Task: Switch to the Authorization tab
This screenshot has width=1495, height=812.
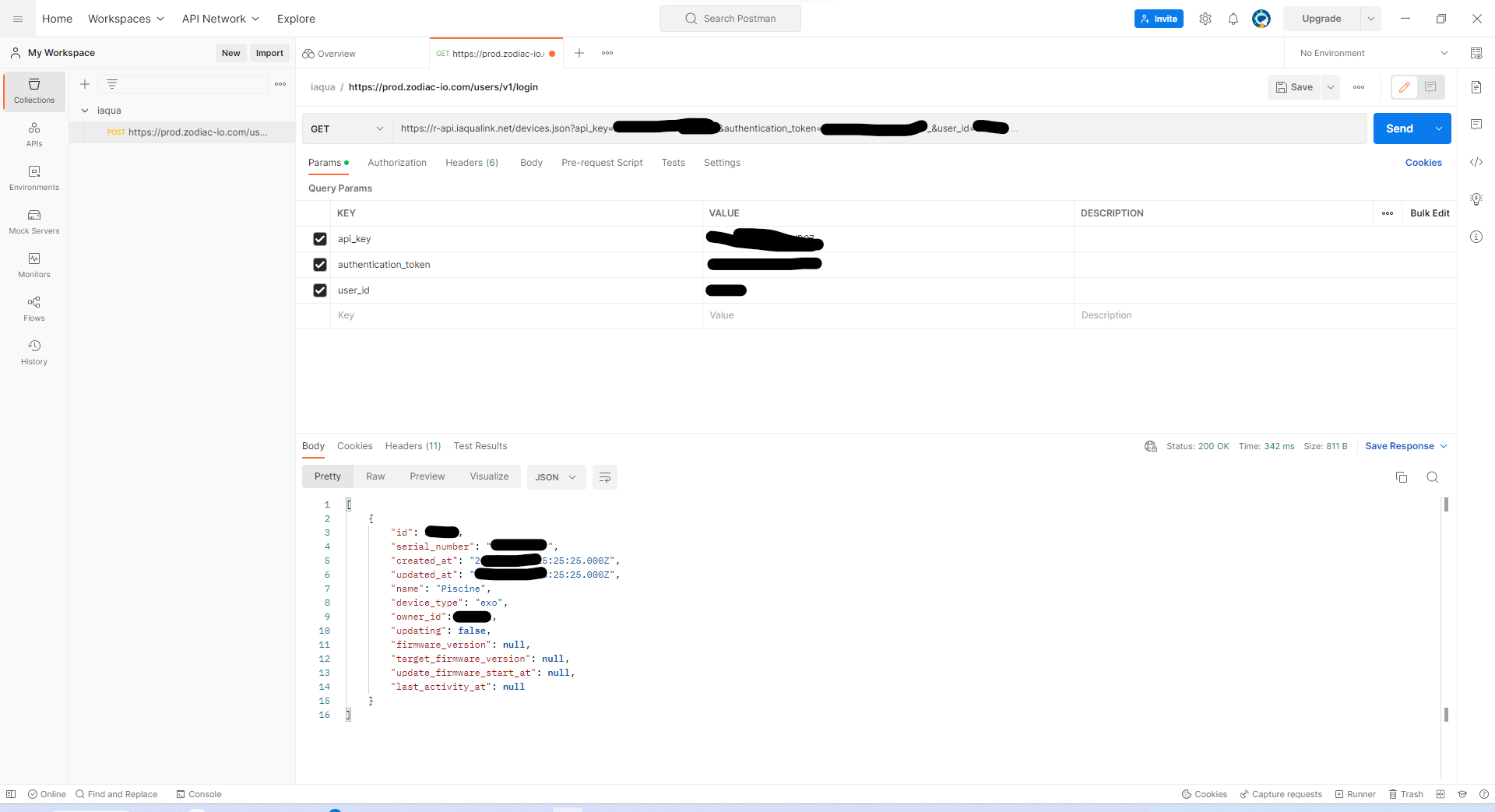Action: pyautogui.click(x=397, y=163)
